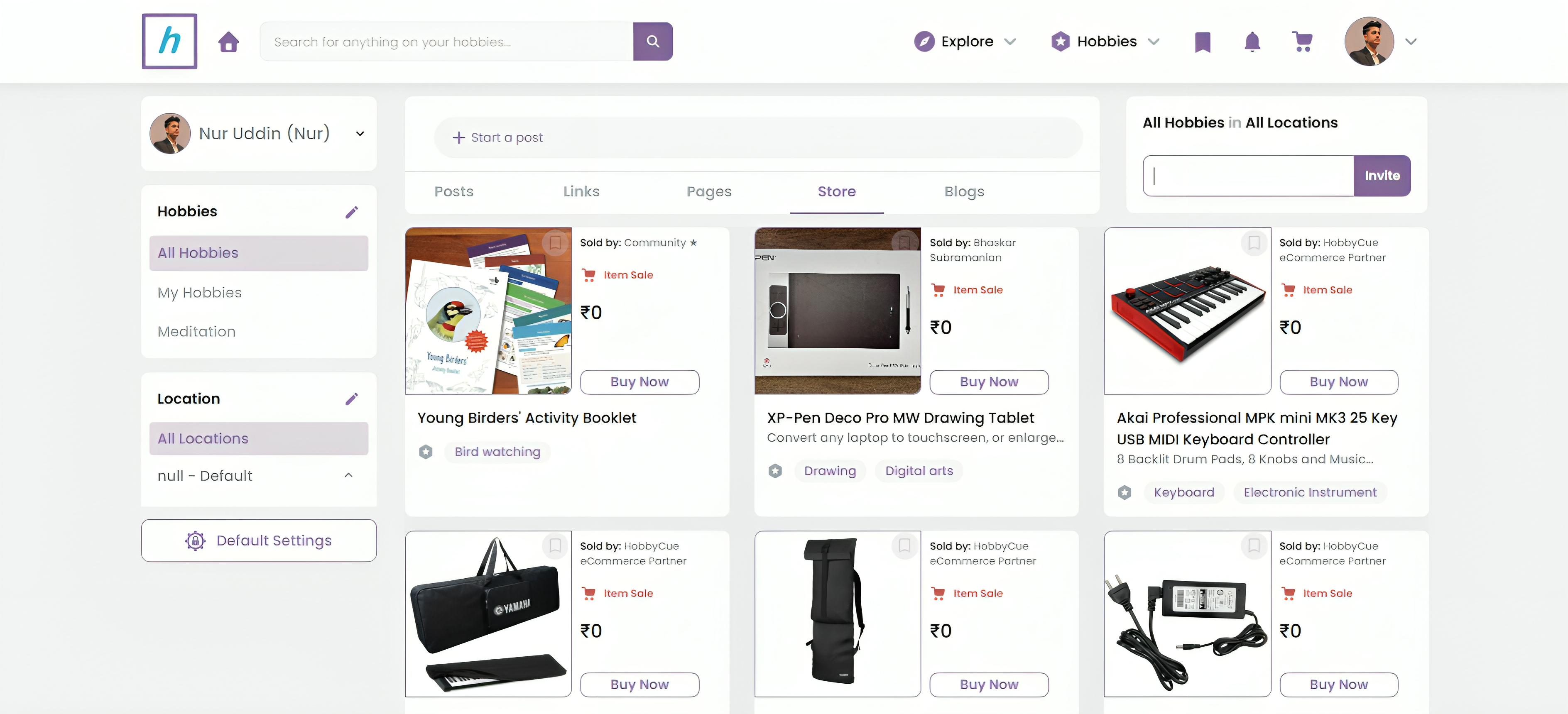Image resolution: width=1568 pixels, height=714 pixels.
Task: Switch to the Blogs tab
Action: tap(964, 192)
